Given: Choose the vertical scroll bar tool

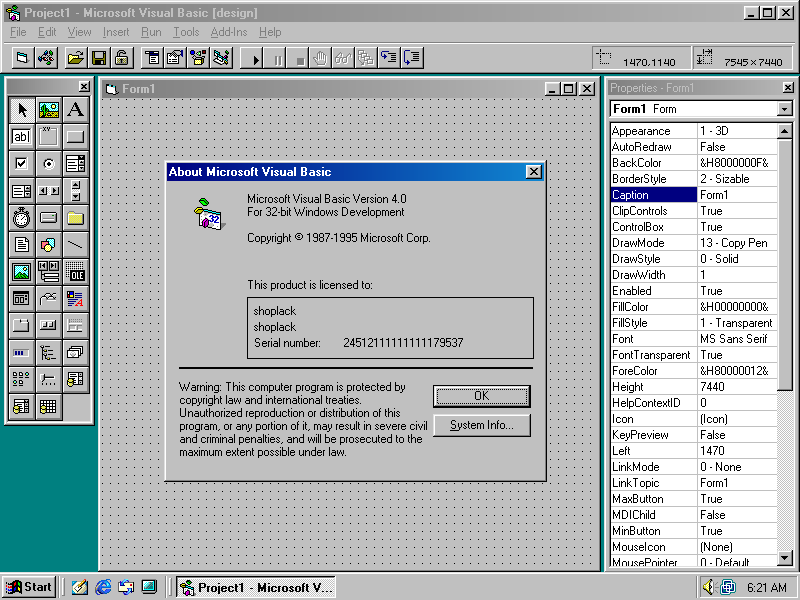Looking at the screenshot, I should (x=76, y=191).
